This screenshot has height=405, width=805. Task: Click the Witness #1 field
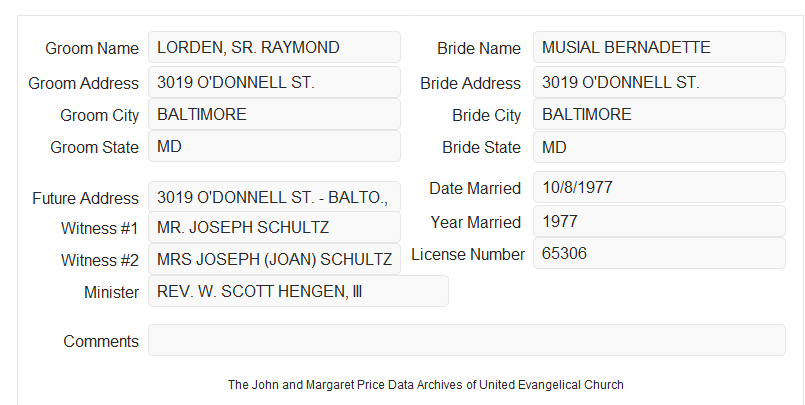click(x=274, y=227)
